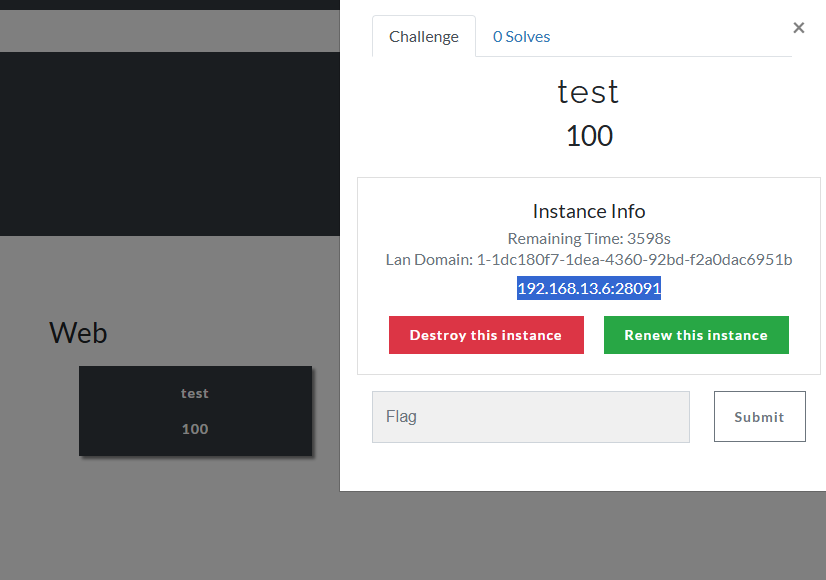Open the test challenge card under Web
The image size is (826, 580).
[x=195, y=411]
